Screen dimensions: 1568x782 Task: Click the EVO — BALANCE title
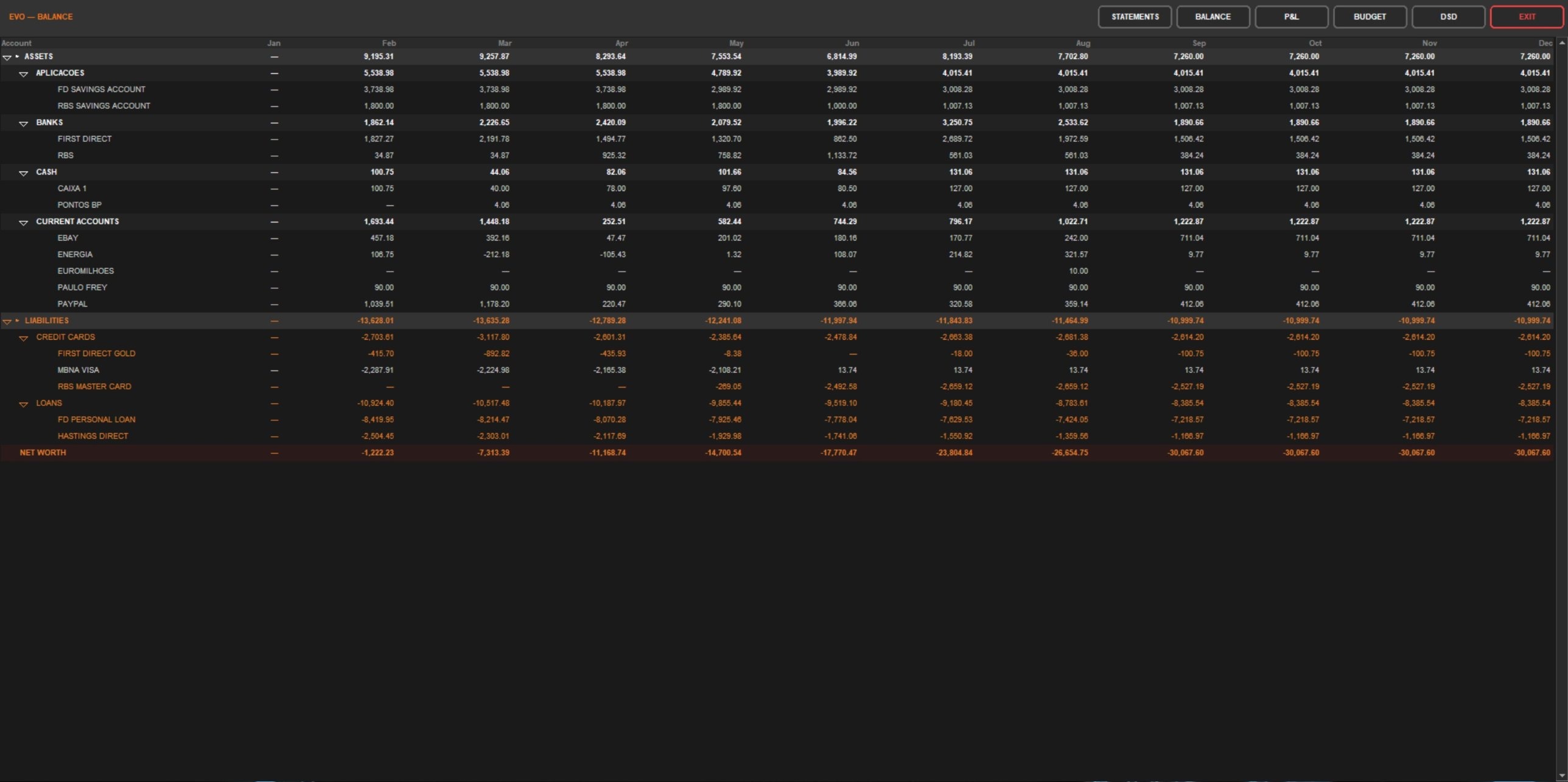click(x=41, y=17)
